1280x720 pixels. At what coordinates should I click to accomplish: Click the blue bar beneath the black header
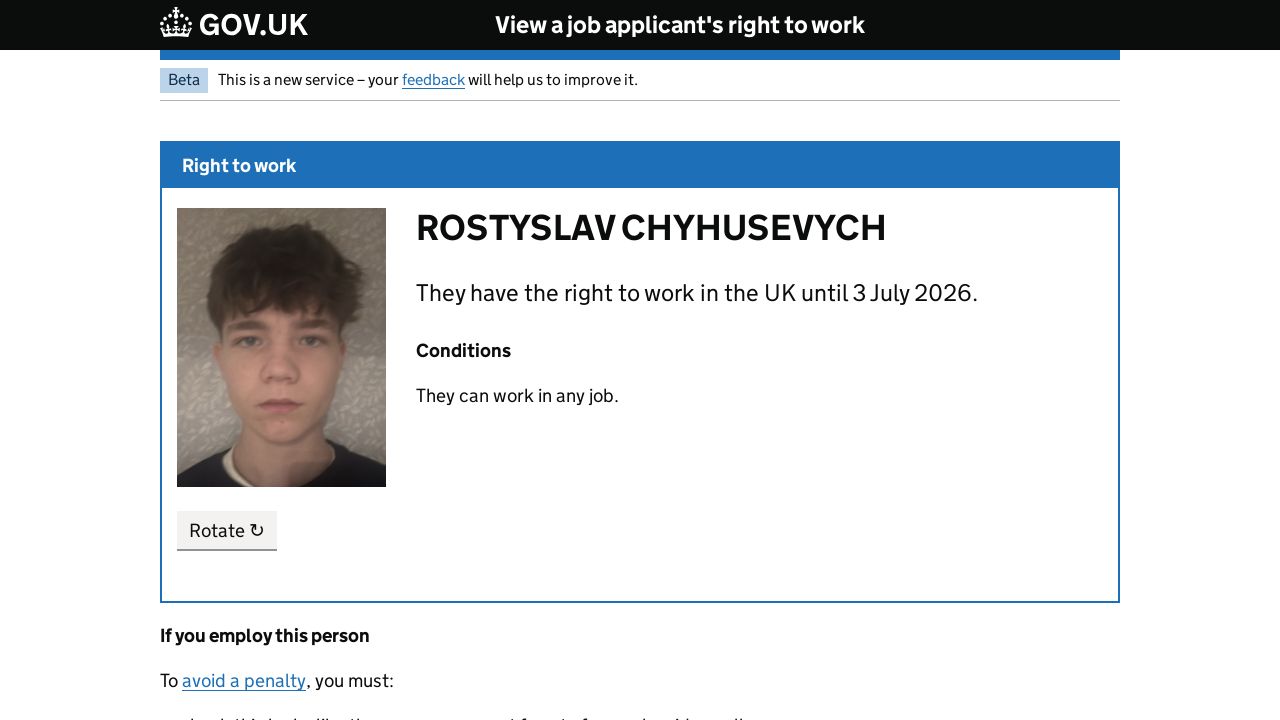pyautogui.click(x=640, y=55)
